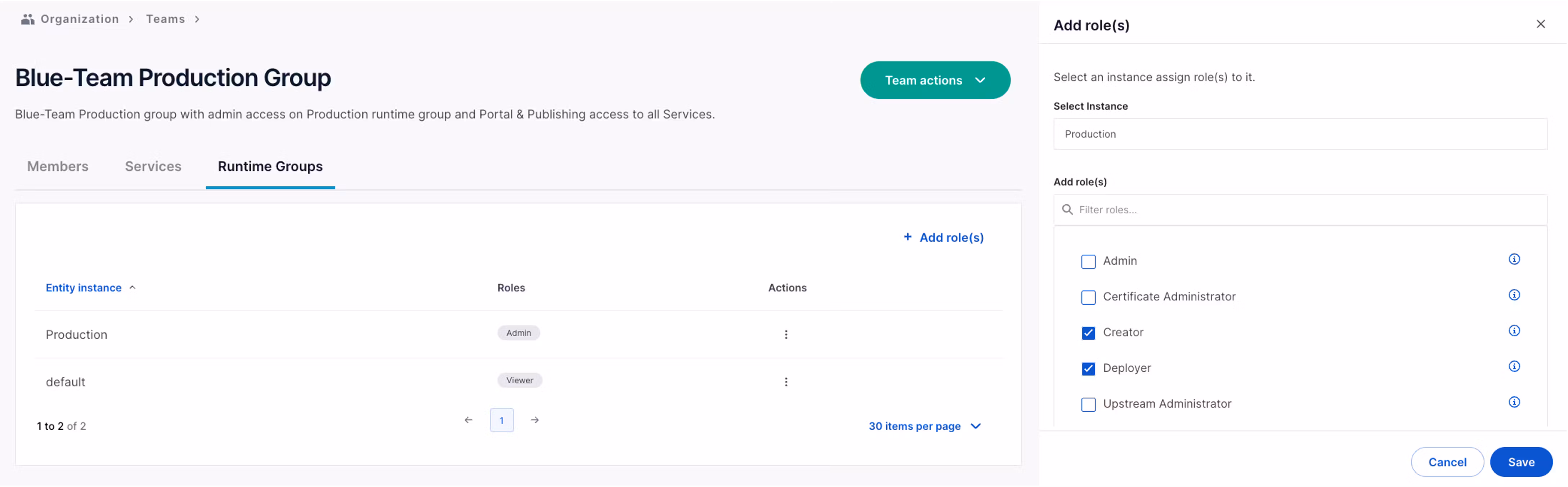
Task: Open the Select Instance Production combo box
Action: coord(1300,134)
